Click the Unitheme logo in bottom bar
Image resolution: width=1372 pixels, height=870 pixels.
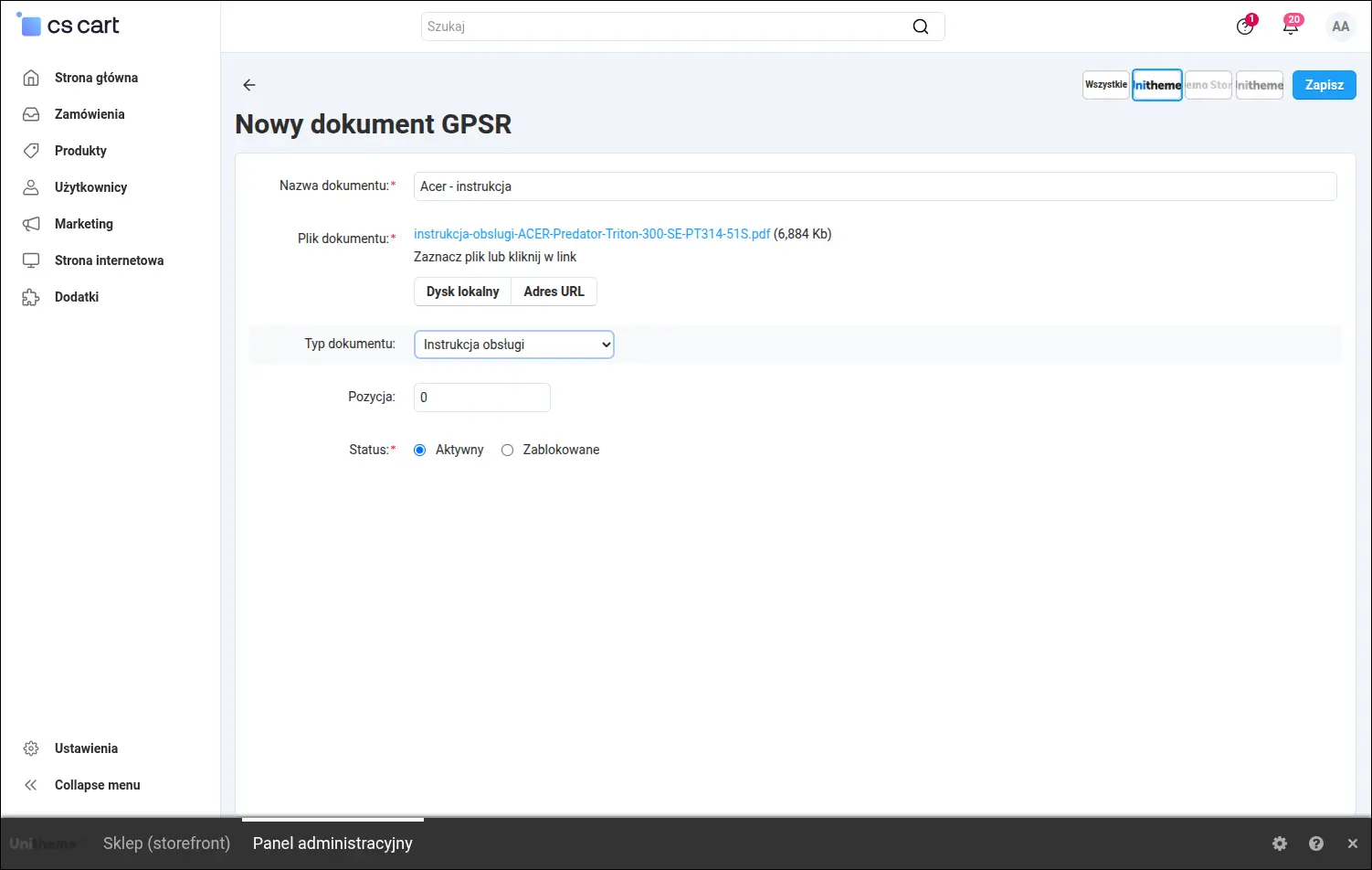pyautogui.click(x=43, y=843)
